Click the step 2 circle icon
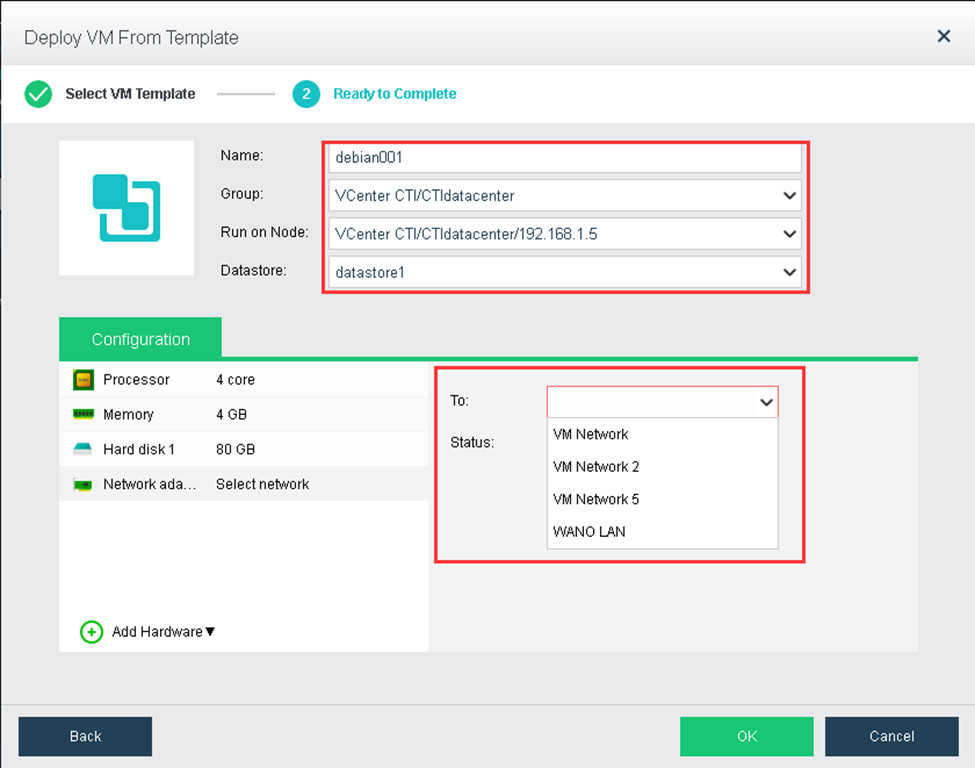Image resolution: width=975 pixels, height=768 pixels. pos(306,94)
